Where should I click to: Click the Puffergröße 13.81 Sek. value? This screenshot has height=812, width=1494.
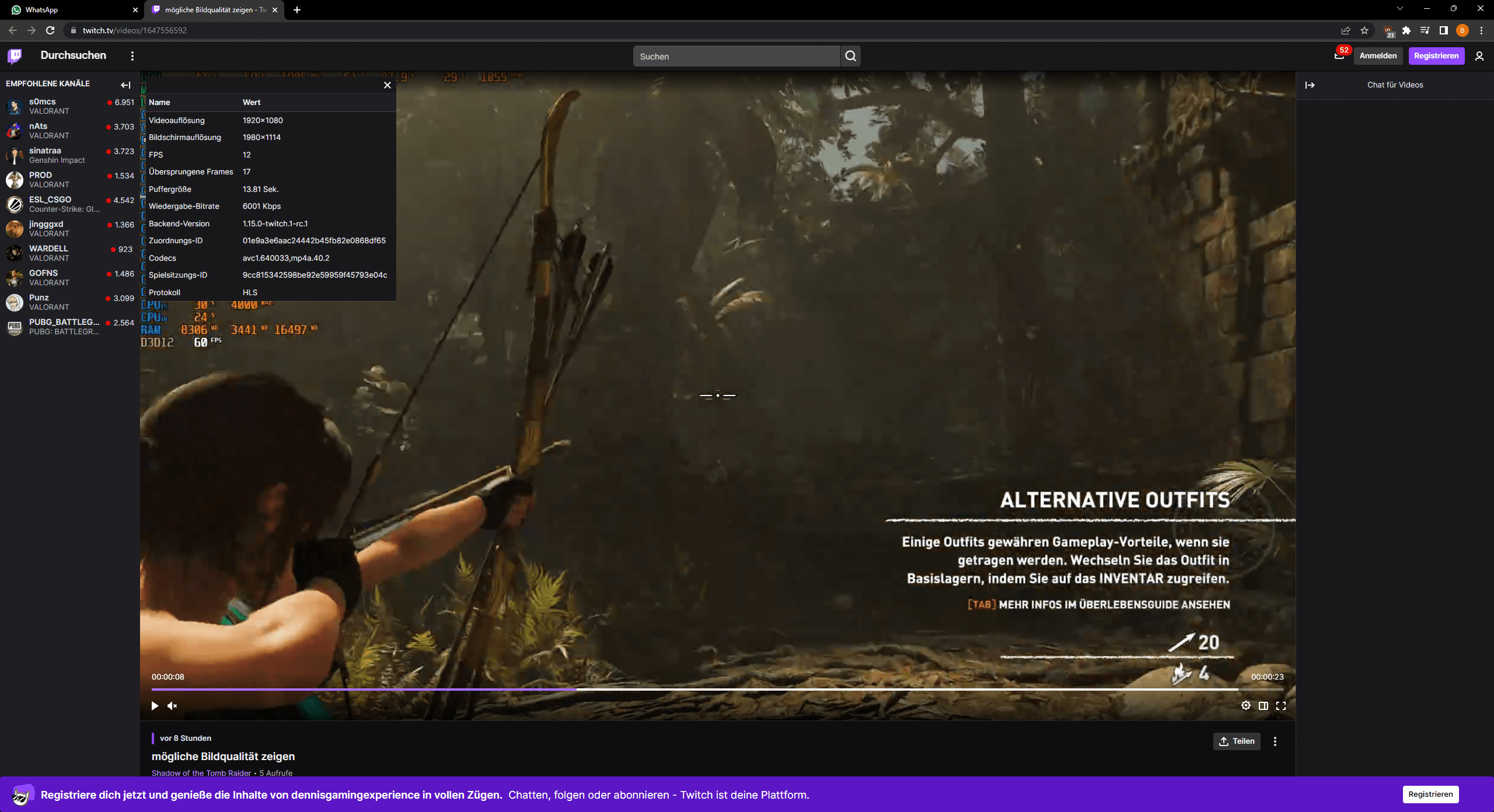260,189
